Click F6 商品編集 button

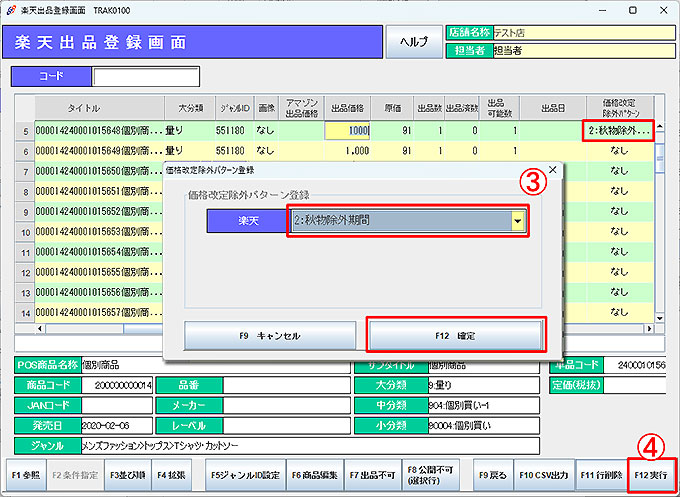click(315, 473)
